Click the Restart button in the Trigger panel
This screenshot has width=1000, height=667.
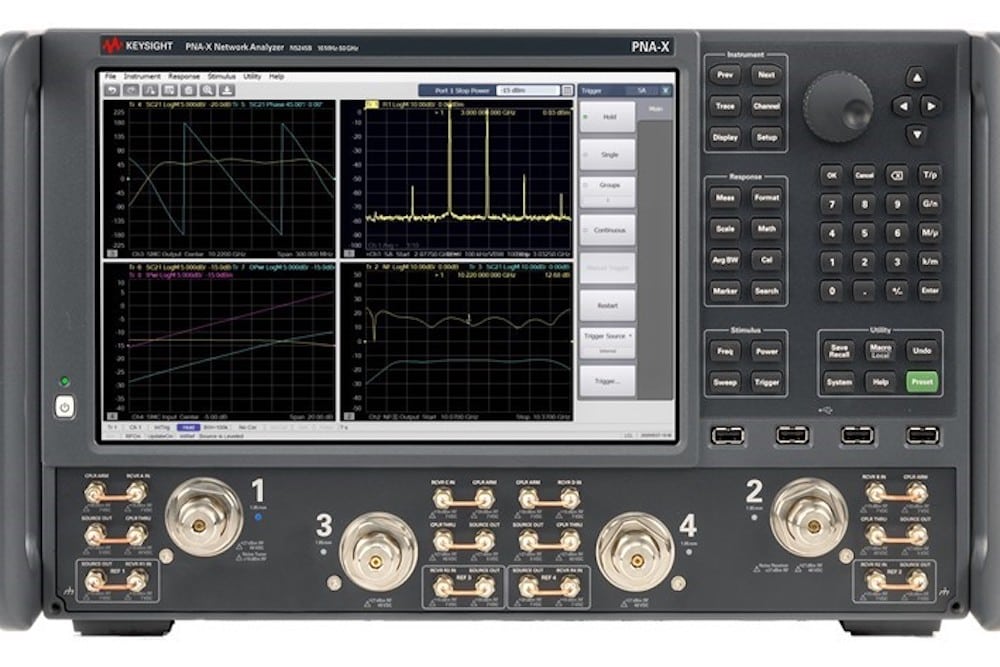coord(608,306)
